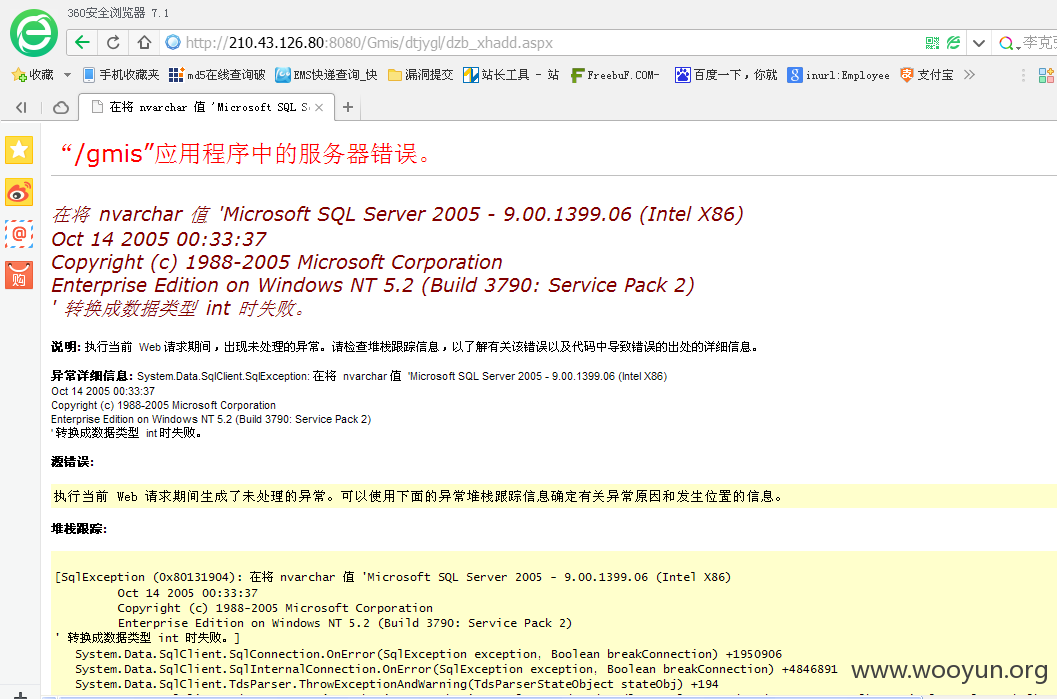This screenshot has width=1057, height=699.
Task: Open the home page icon
Action: coord(144,42)
